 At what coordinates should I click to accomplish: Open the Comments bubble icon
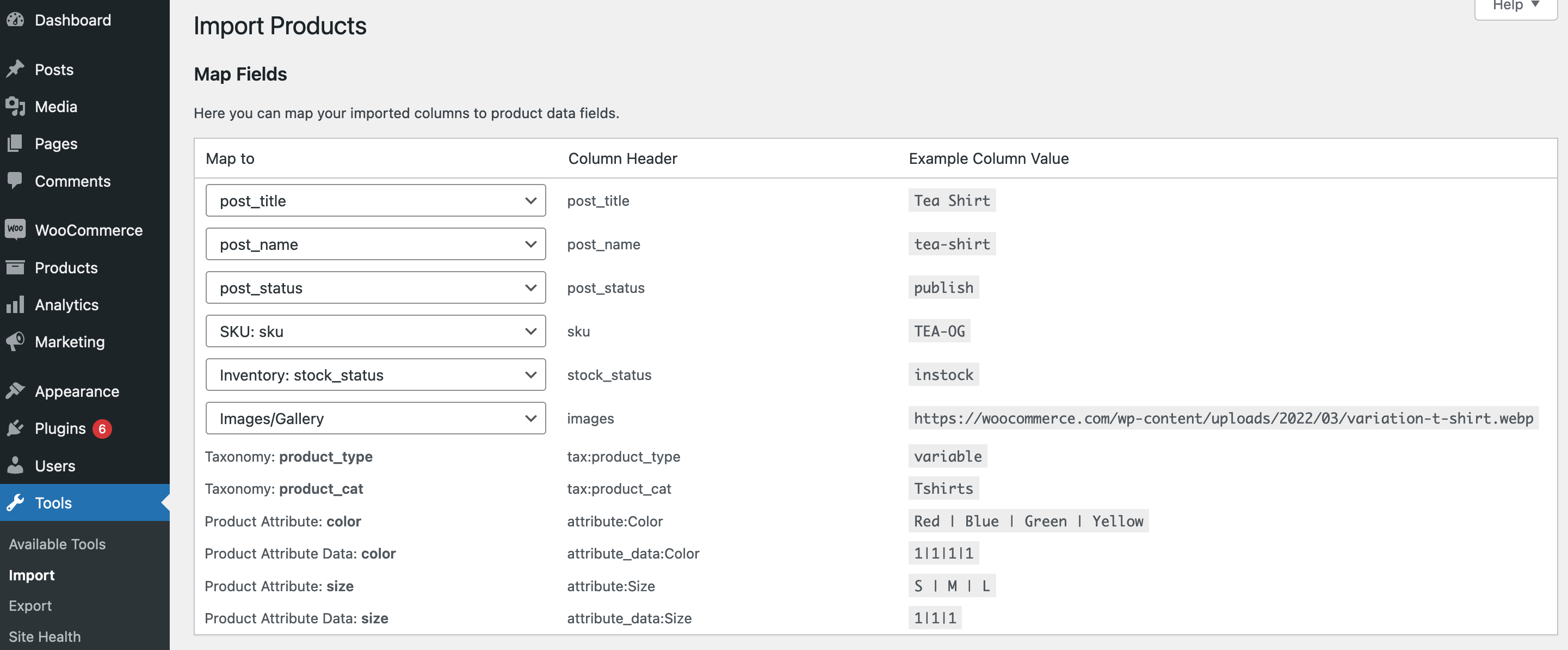pos(15,180)
